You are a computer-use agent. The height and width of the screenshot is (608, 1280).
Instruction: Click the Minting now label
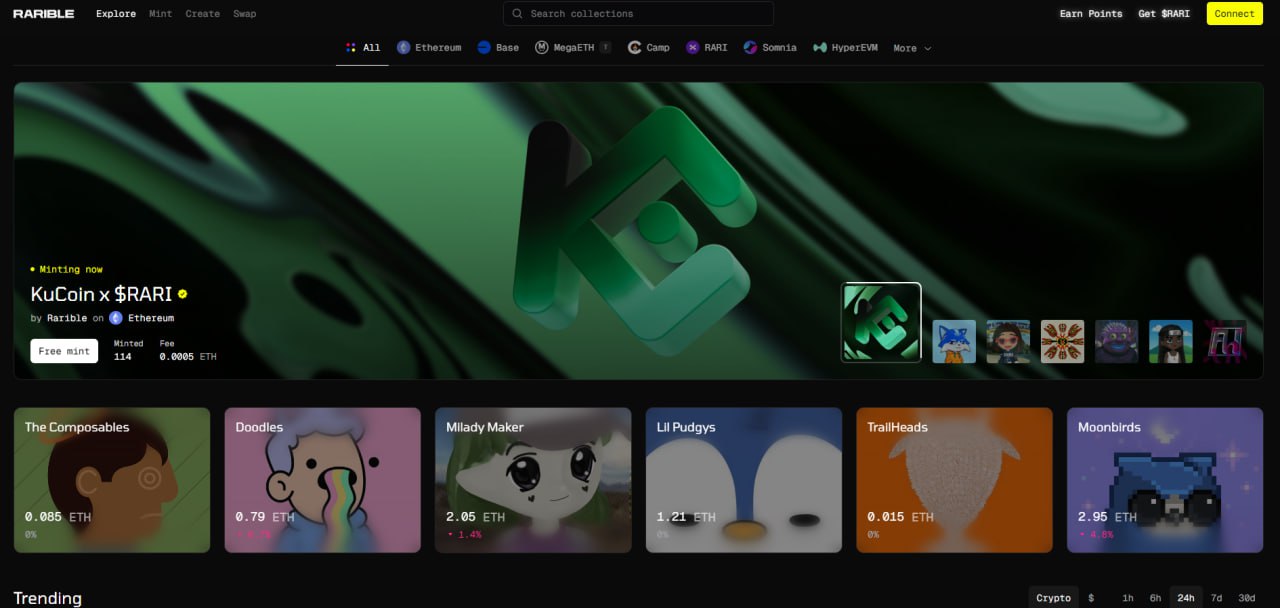66,269
